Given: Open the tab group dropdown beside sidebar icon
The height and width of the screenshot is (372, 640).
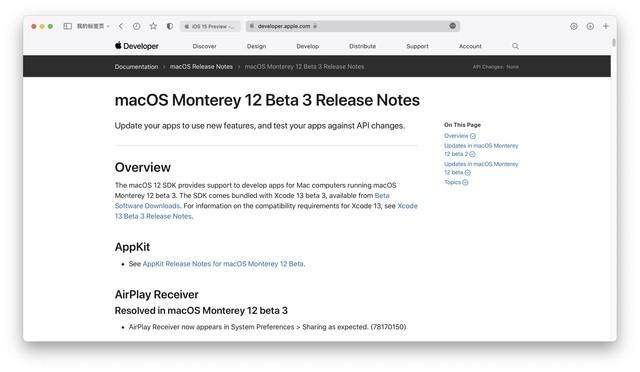Looking at the screenshot, I should pyautogui.click(x=93, y=26).
